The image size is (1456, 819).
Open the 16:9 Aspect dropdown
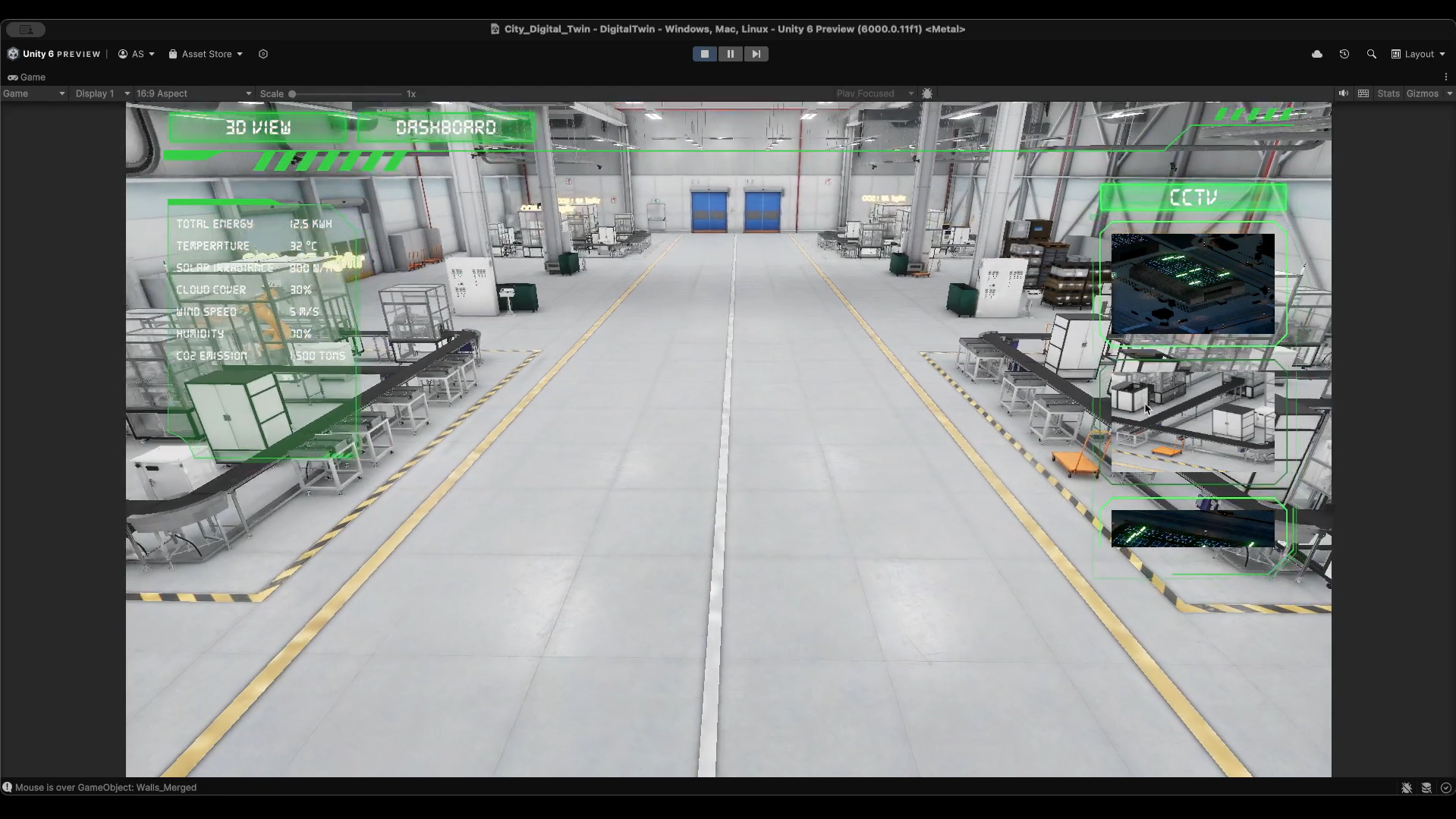point(193,93)
